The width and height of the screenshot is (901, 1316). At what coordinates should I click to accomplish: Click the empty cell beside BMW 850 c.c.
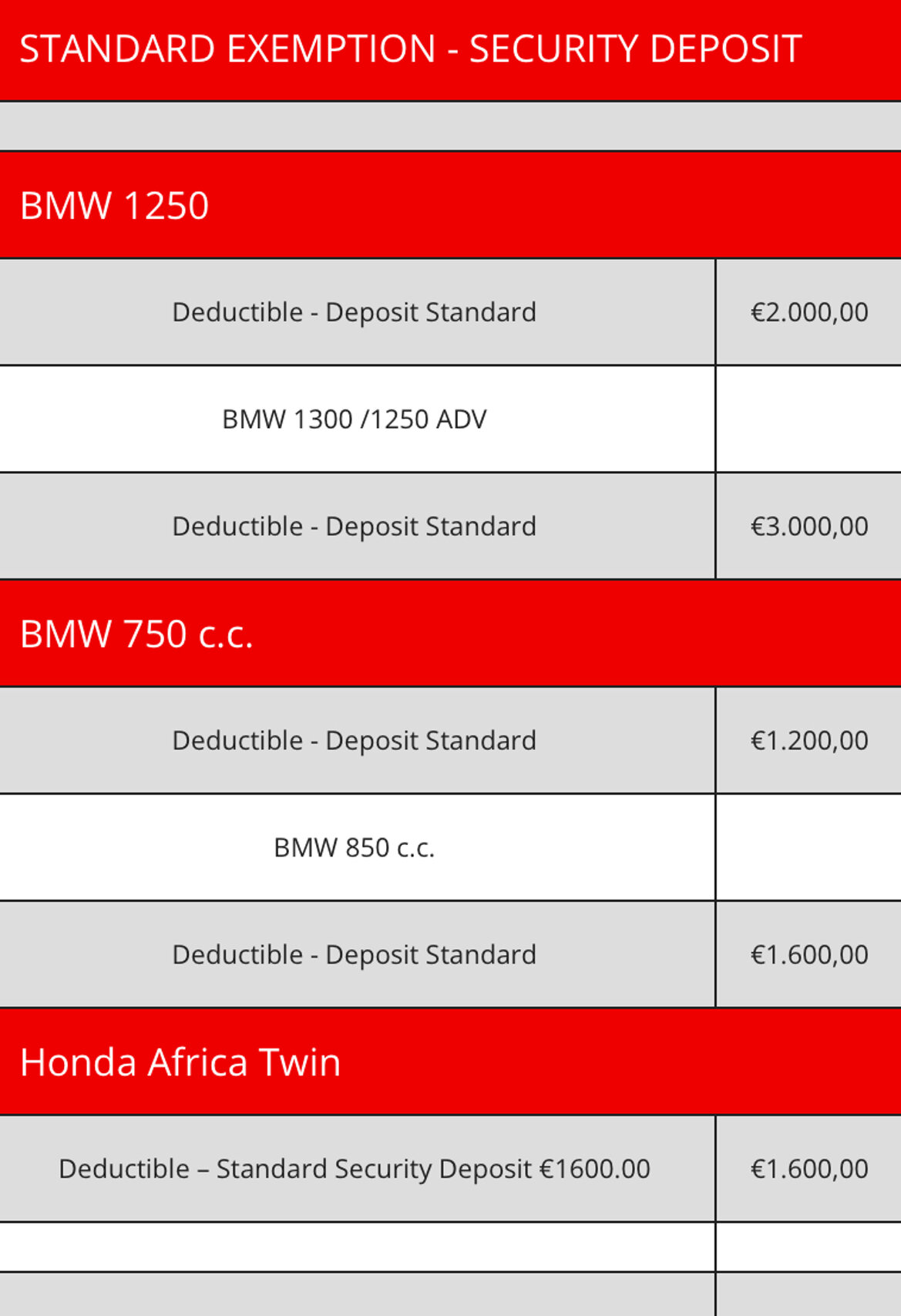[x=809, y=848]
